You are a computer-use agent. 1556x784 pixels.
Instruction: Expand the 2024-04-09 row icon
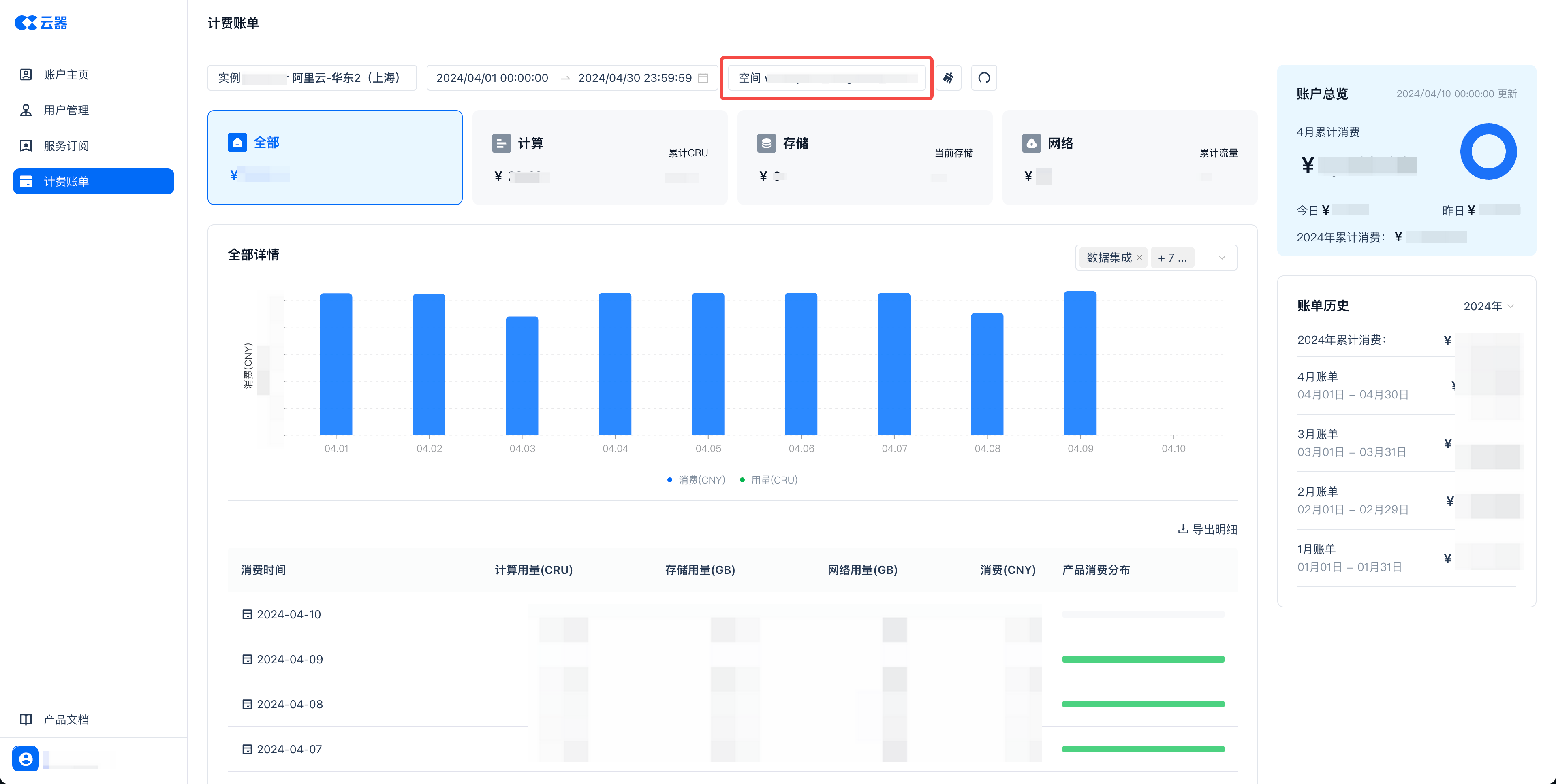246,659
